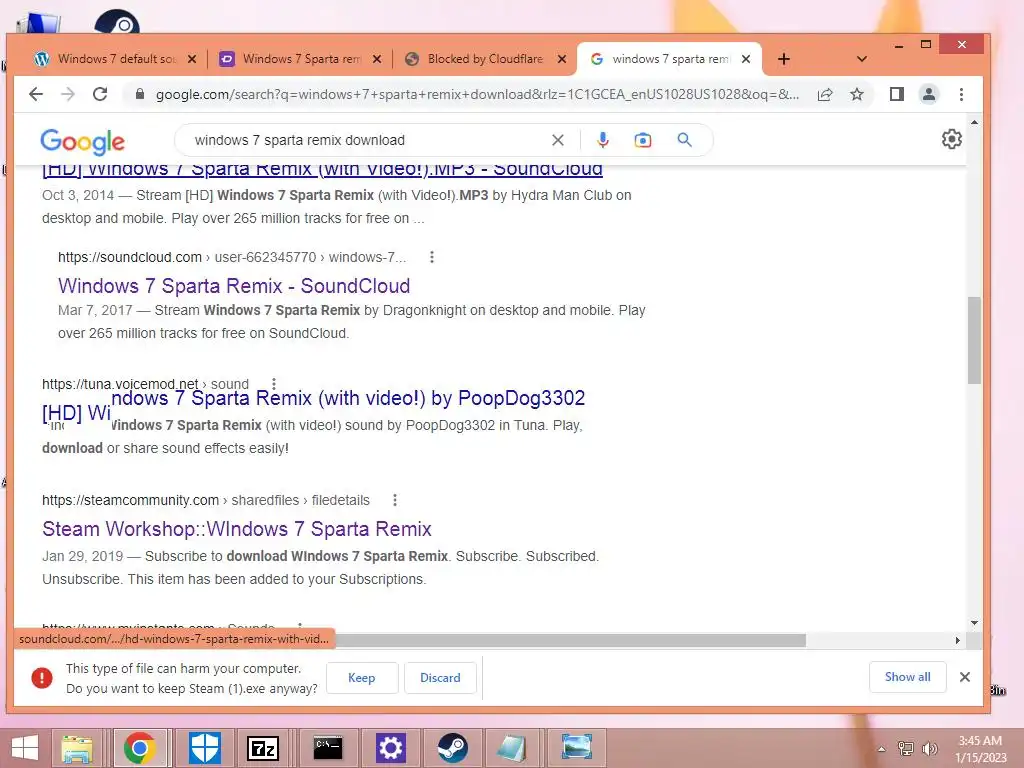Image resolution: width=1024 pixels, height=768 pixels.
Task: Open network status tray icon
Action: pyautogui.click(x=906, y=748)
